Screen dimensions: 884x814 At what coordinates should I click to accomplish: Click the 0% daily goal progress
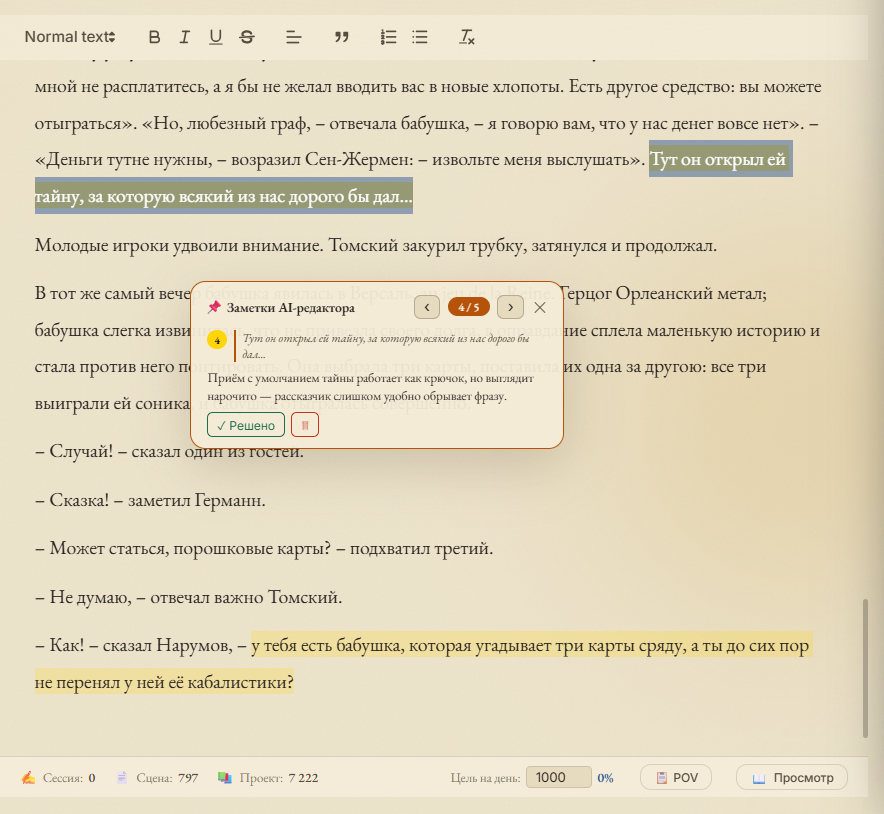[x=605, y=778]
